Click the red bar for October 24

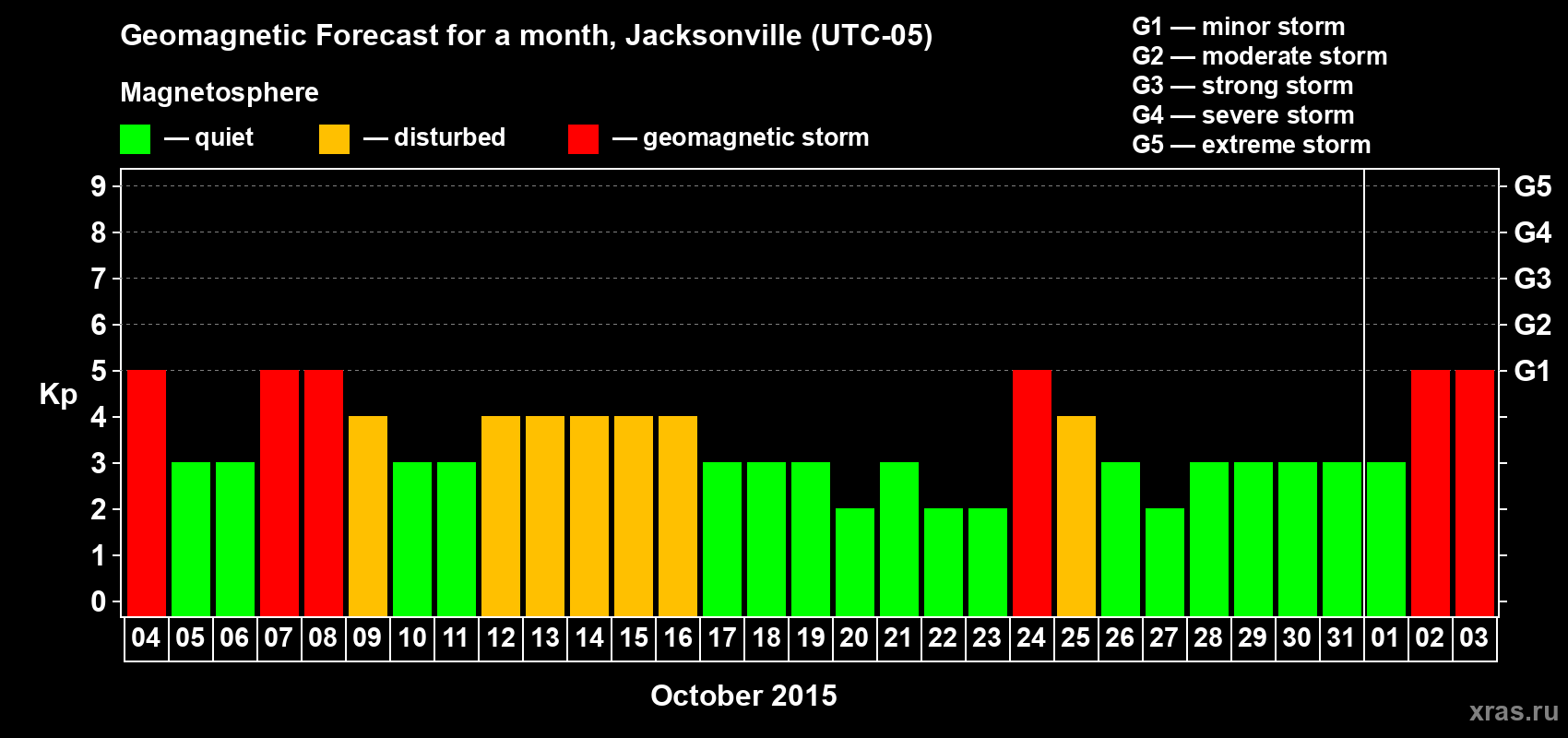1032,494
